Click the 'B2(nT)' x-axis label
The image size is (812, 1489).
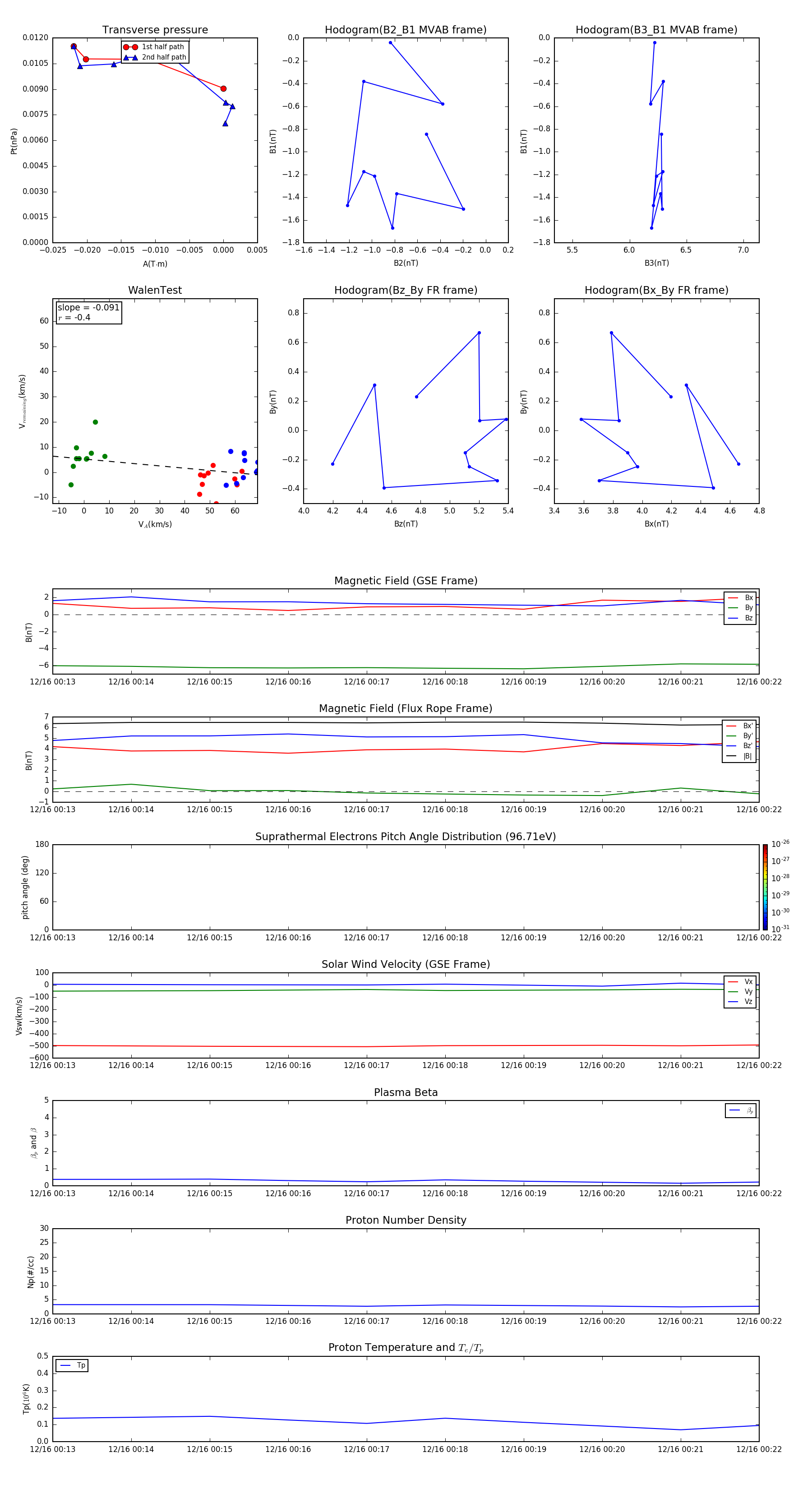406,264
